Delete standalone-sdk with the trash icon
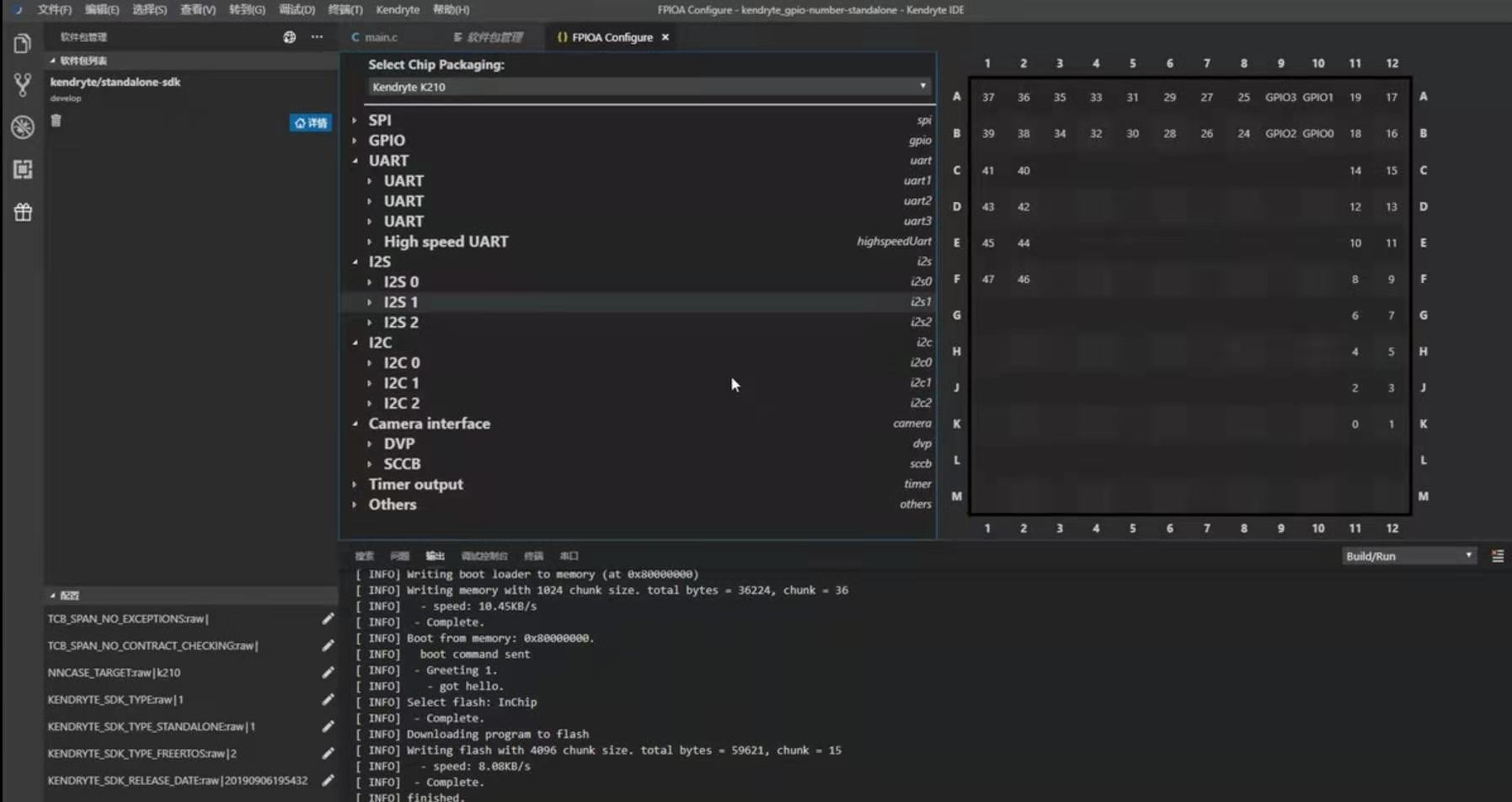Viewport: 1512px width, 802px height. [x=56, y=120]
